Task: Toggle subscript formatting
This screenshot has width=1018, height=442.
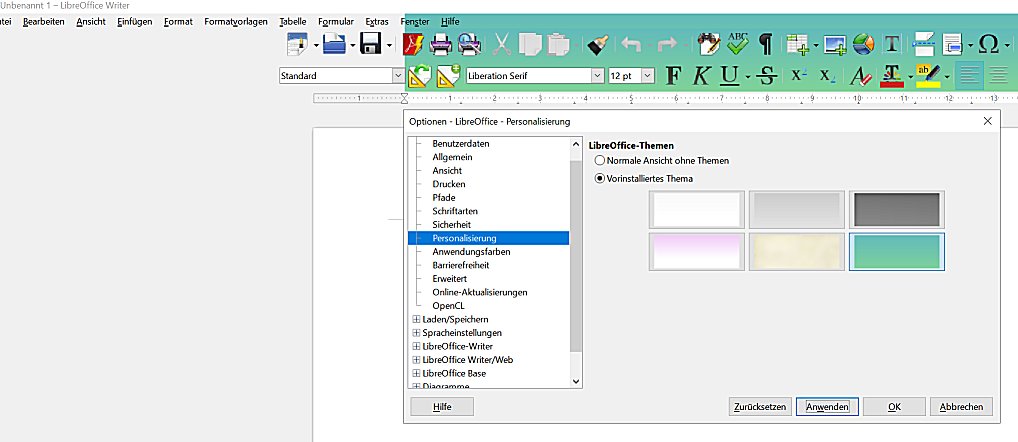Action: (x=827, y=76)
